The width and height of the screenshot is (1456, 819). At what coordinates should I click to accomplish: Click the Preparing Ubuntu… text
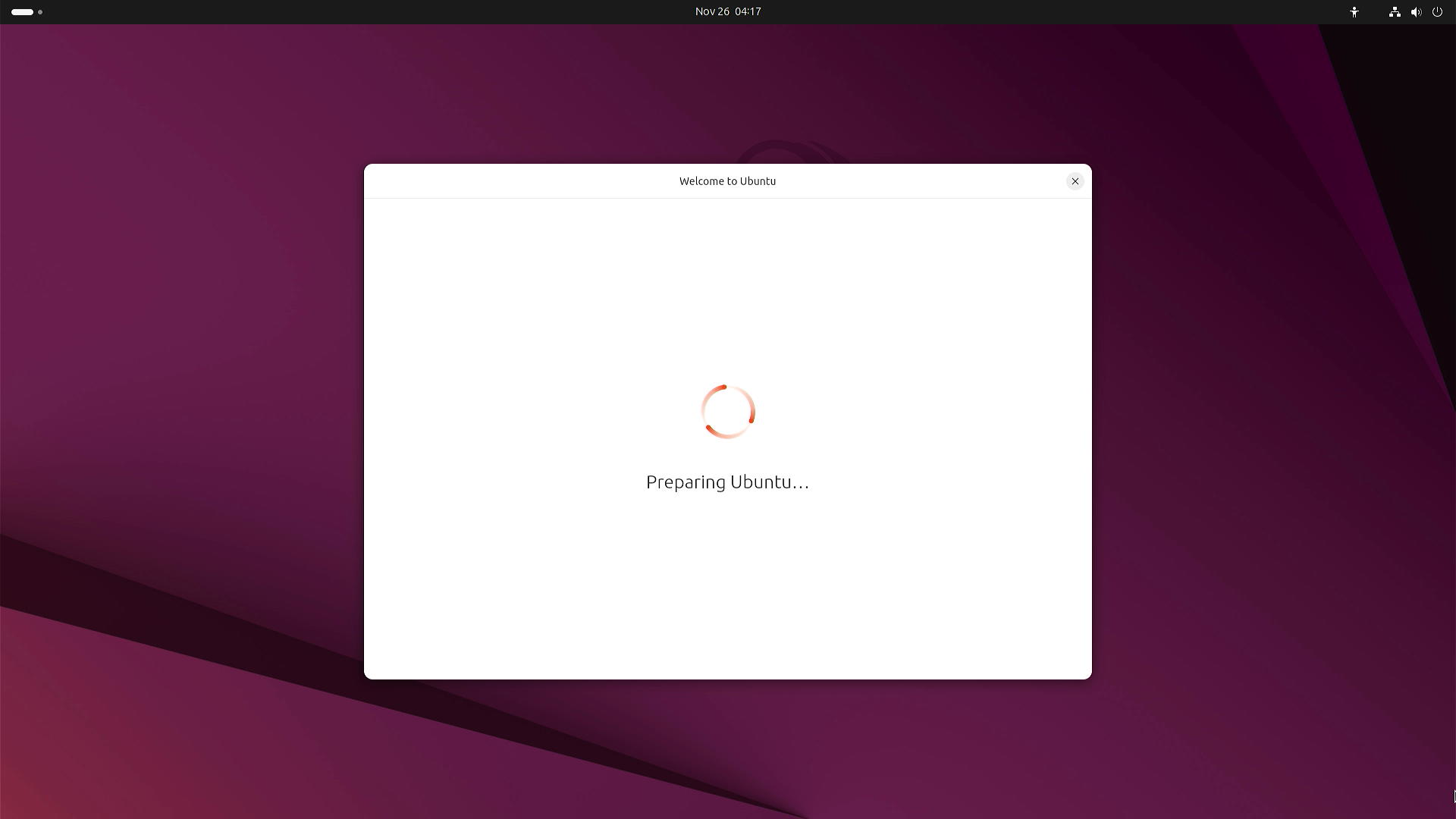pyautogui.click(x=727, y=482)
